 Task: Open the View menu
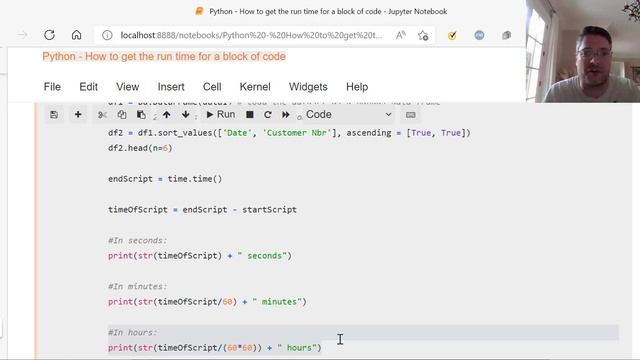tap(128, 87)
